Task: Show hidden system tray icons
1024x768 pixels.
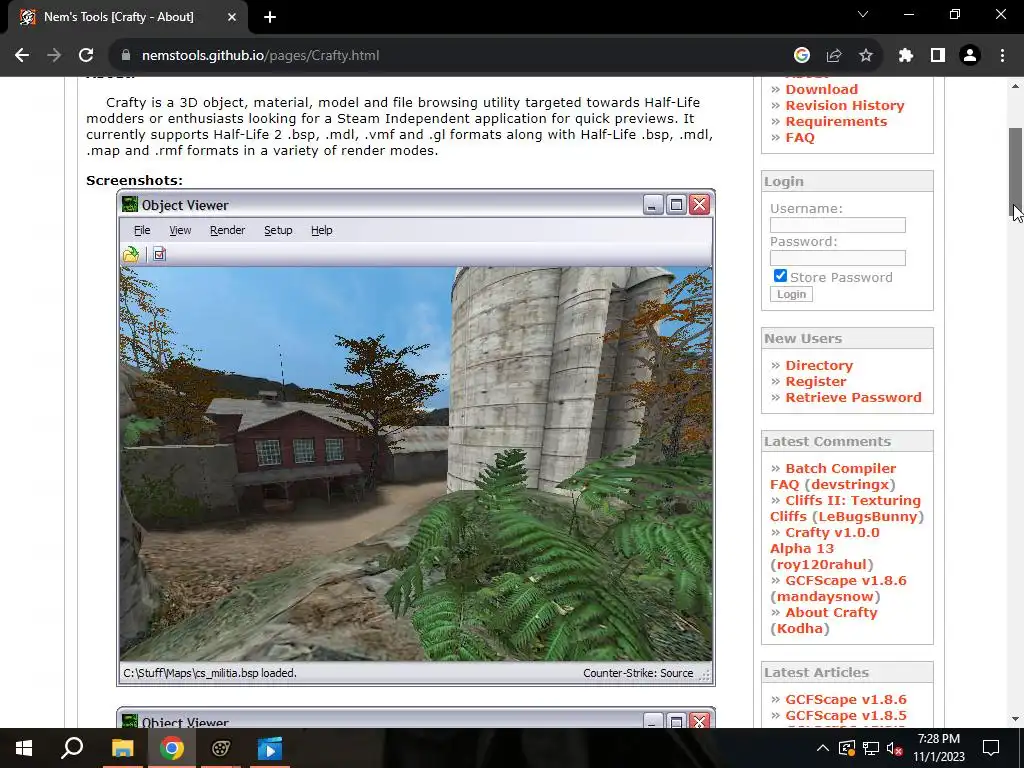Action: (x=823, y=748)
